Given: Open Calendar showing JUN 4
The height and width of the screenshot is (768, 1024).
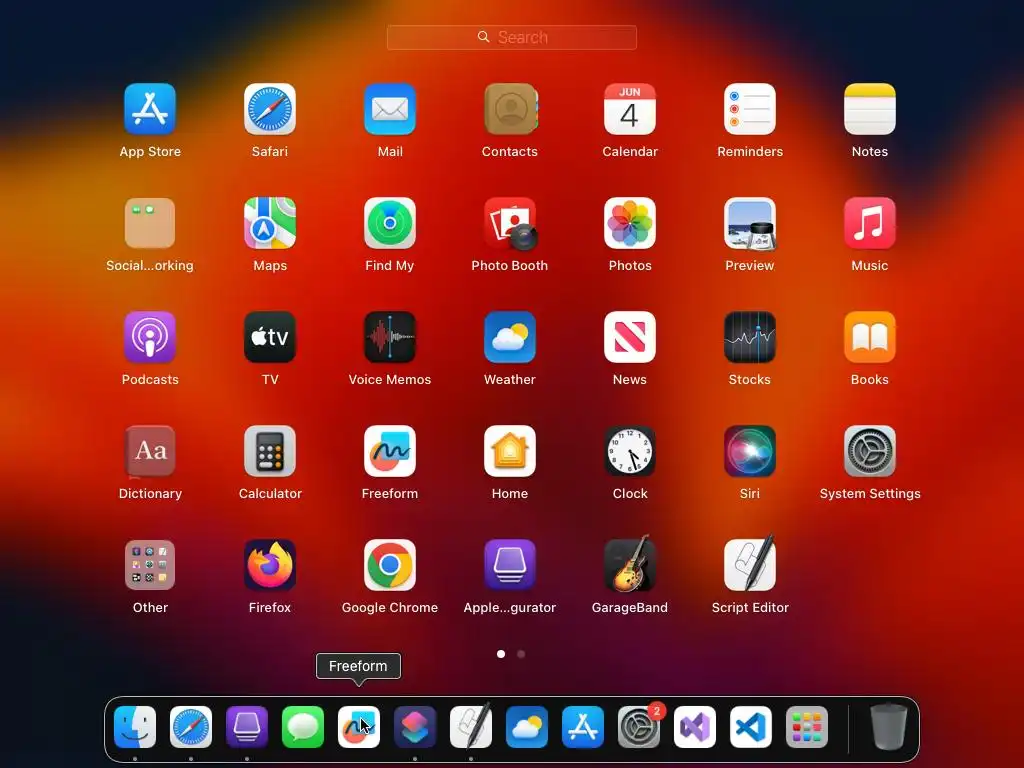Looking at the screenshot, I should 630,109.
